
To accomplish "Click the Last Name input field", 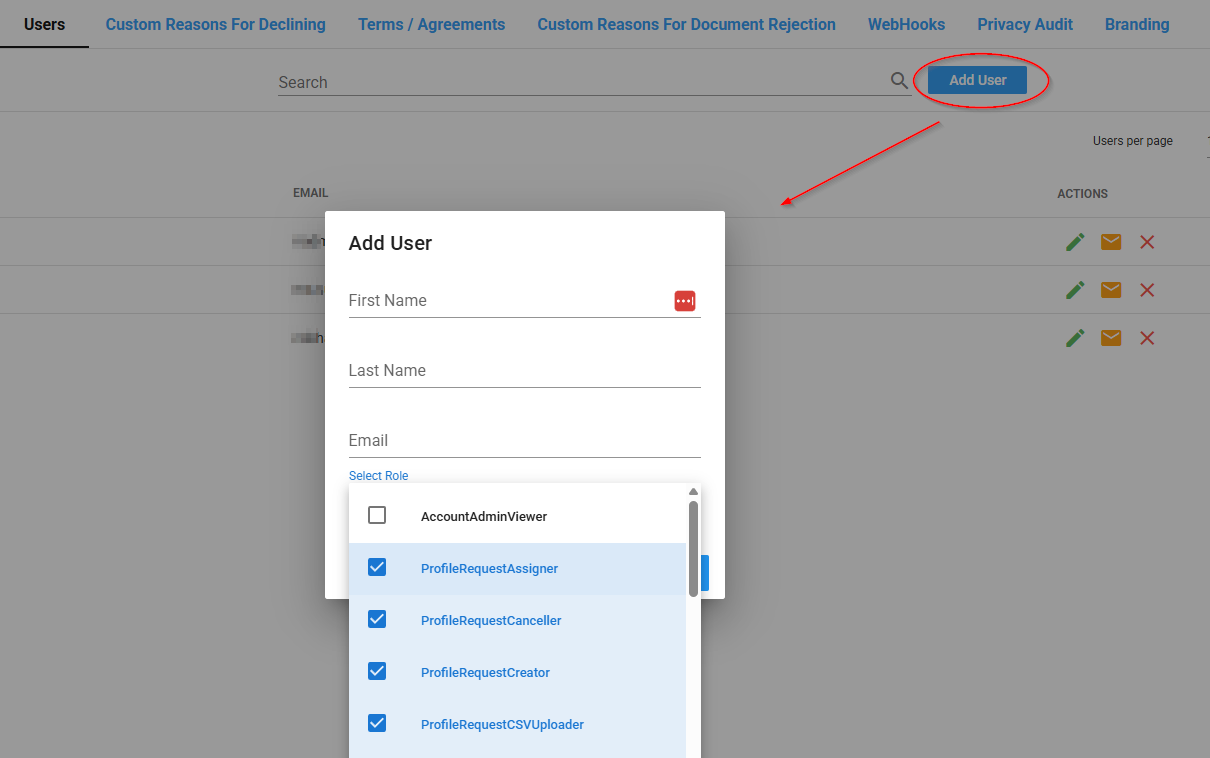I will click(x=524, y=371).
